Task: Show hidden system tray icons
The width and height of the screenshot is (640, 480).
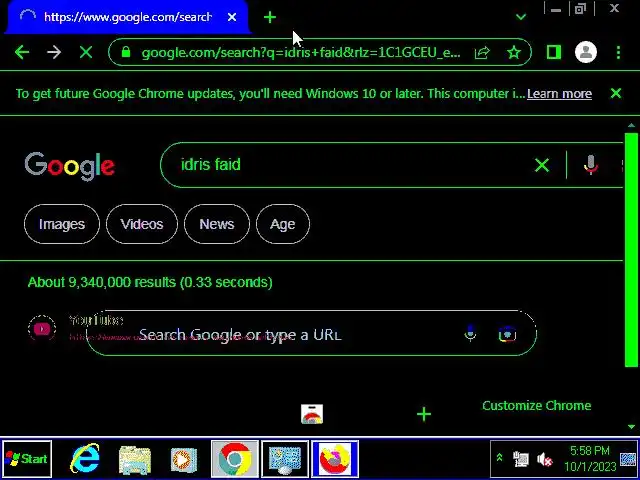Action: (499, 458)
